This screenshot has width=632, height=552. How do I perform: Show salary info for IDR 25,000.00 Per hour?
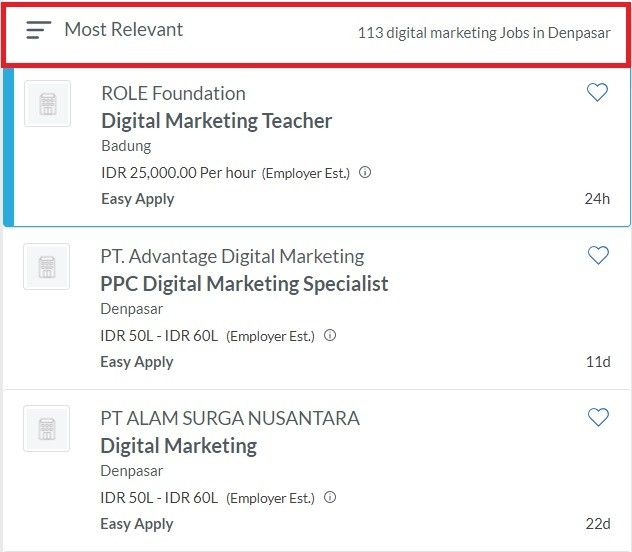click(365, 172)
